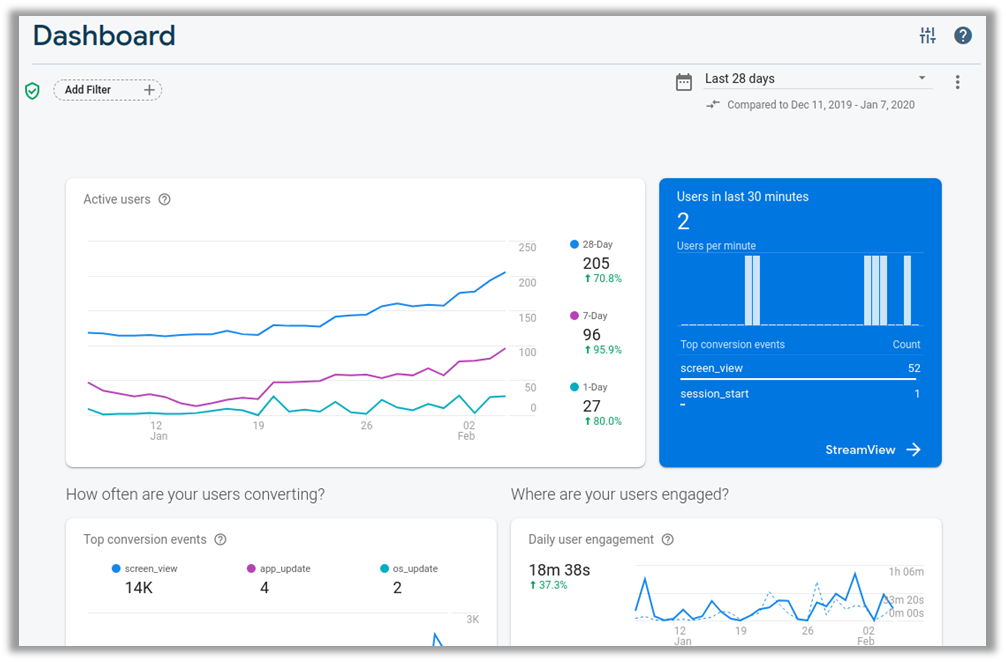Select the 7-Day active users metric
Screen dimensions: 1006x662
click(595, 333)
